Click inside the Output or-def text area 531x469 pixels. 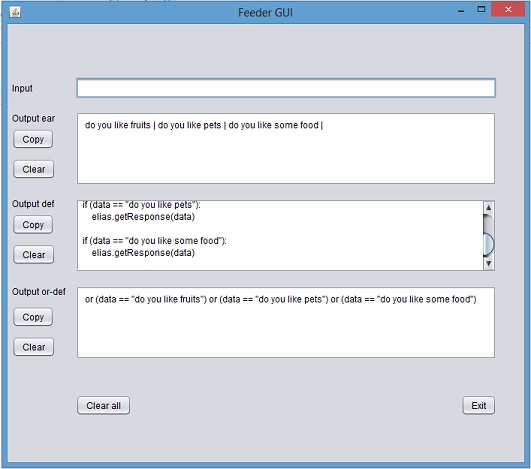pos(286,322)
